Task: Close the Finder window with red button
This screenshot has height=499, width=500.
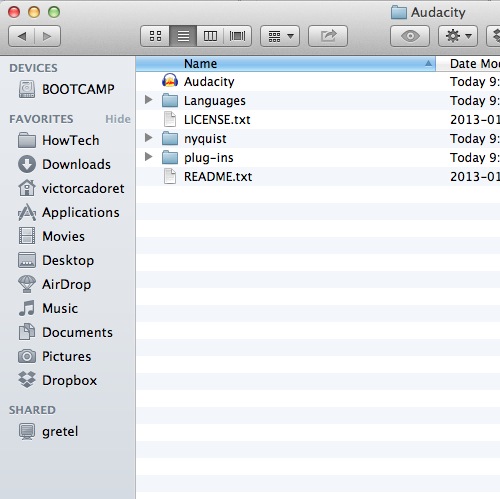Action: click(14, 12)
